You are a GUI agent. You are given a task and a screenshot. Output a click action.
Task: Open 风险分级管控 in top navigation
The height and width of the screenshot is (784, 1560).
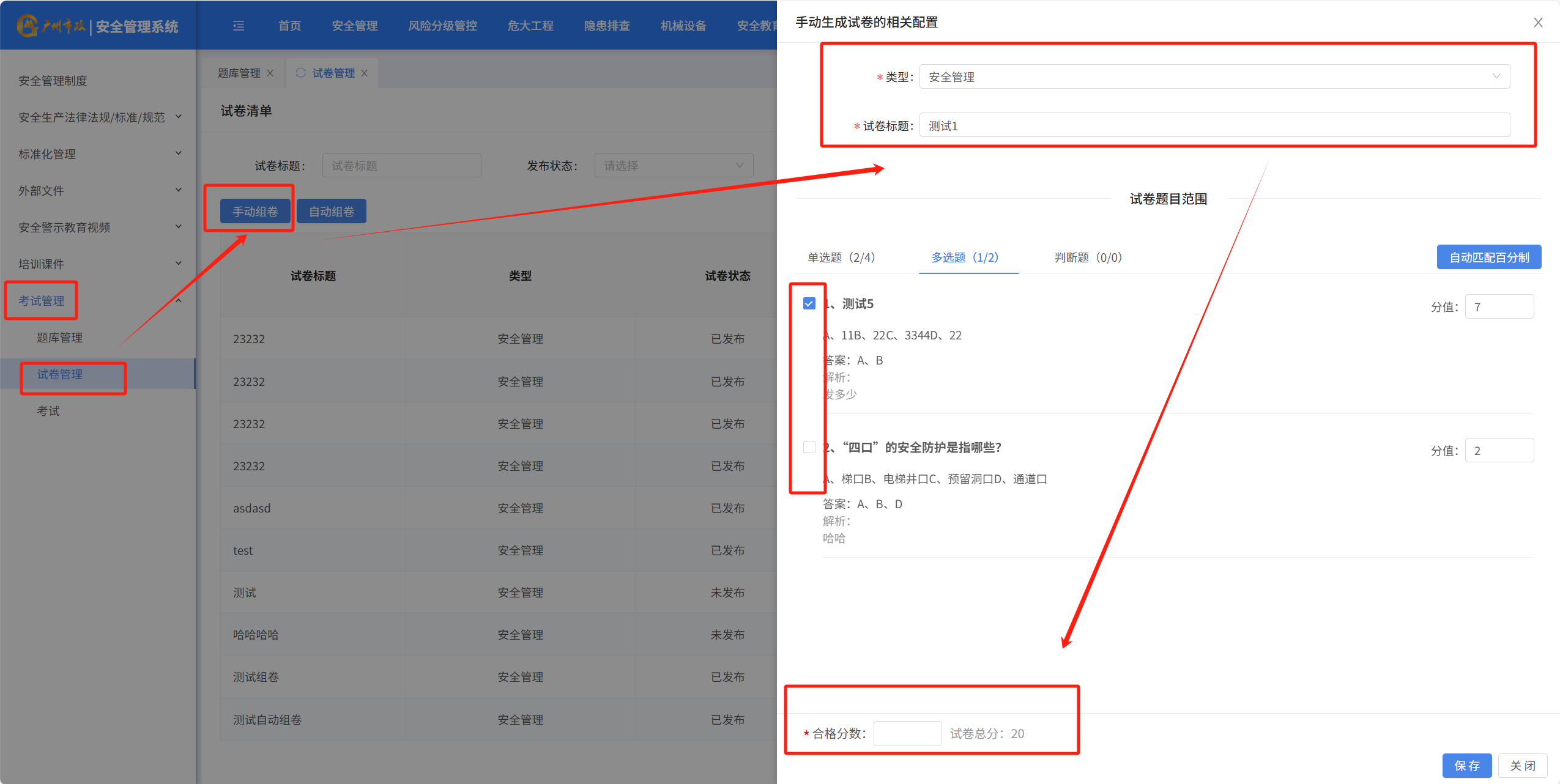tap(442, 26)
